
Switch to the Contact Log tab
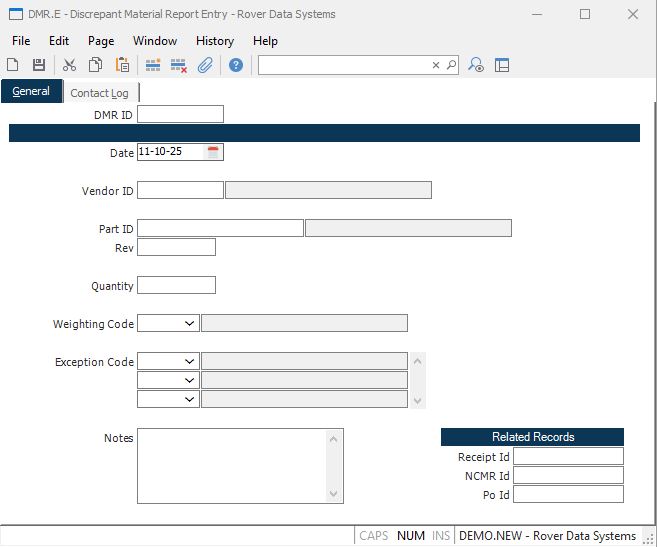coord(99,93)
